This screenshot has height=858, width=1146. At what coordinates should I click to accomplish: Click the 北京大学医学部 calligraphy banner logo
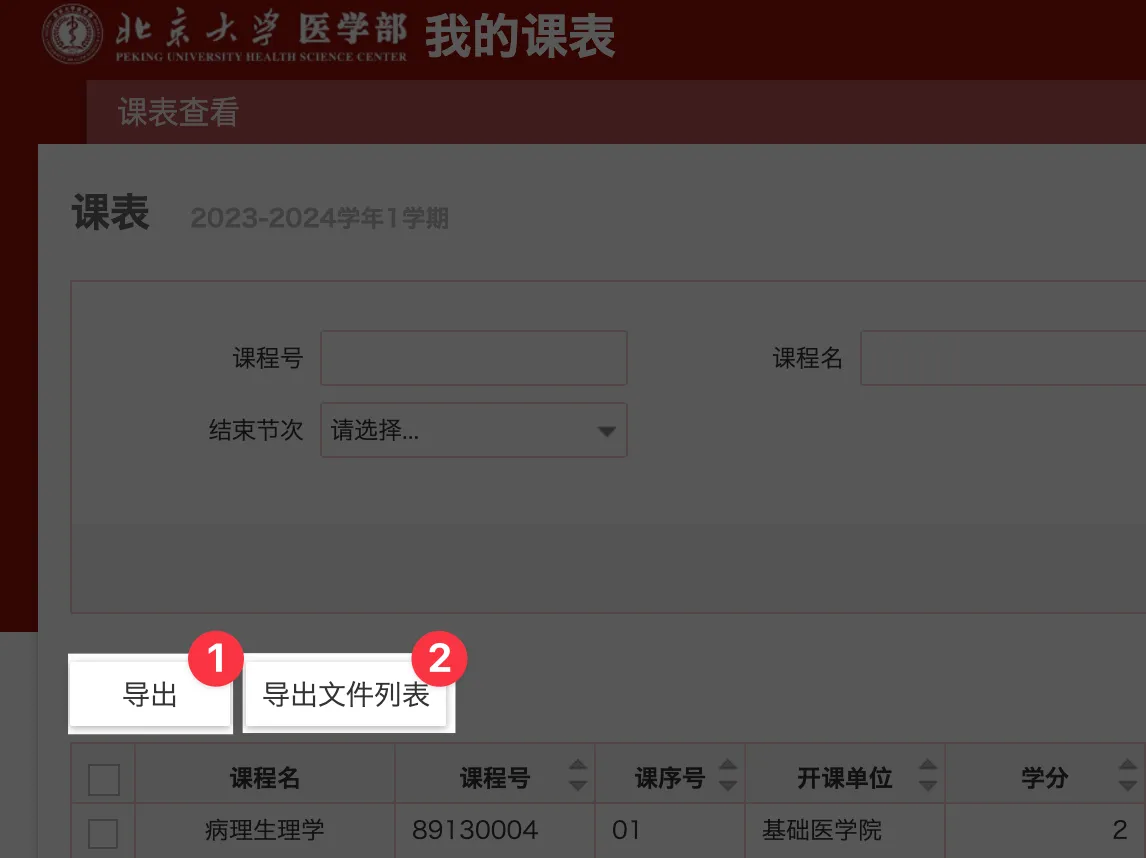click(261, 34)
